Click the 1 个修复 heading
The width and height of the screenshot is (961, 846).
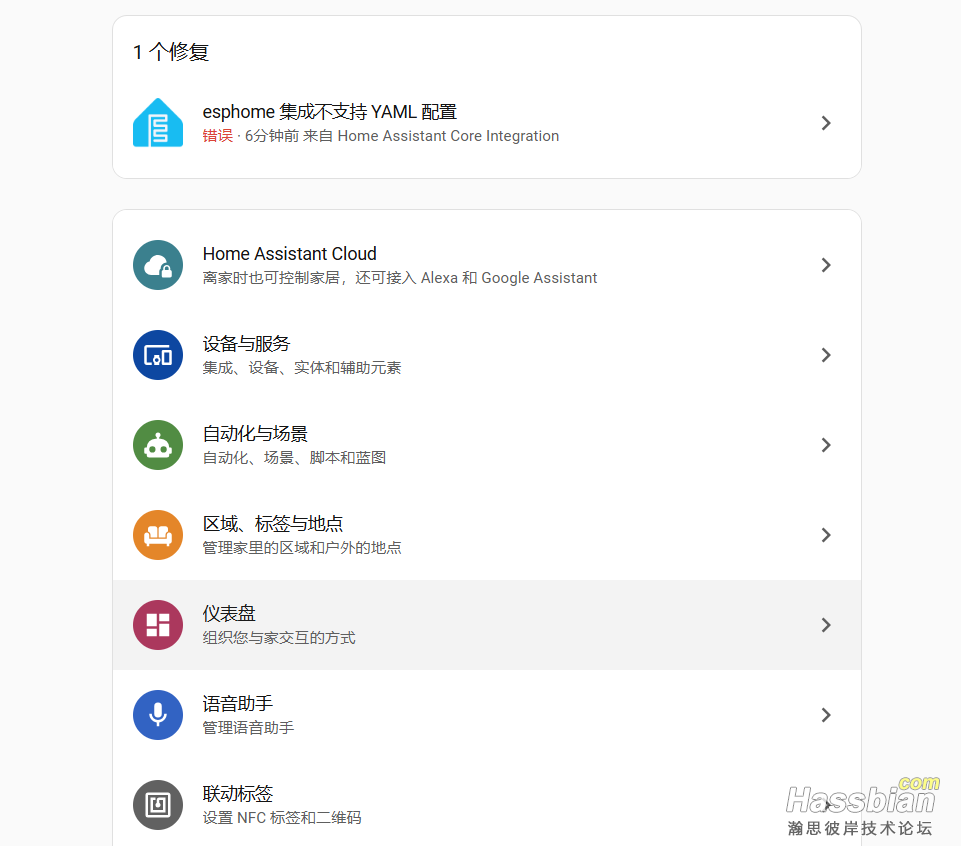click(x=171, y=52)
